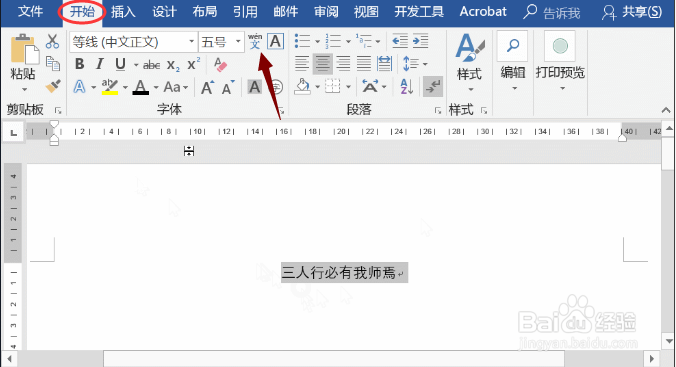Open the 布局 ribbon tab

204,12
